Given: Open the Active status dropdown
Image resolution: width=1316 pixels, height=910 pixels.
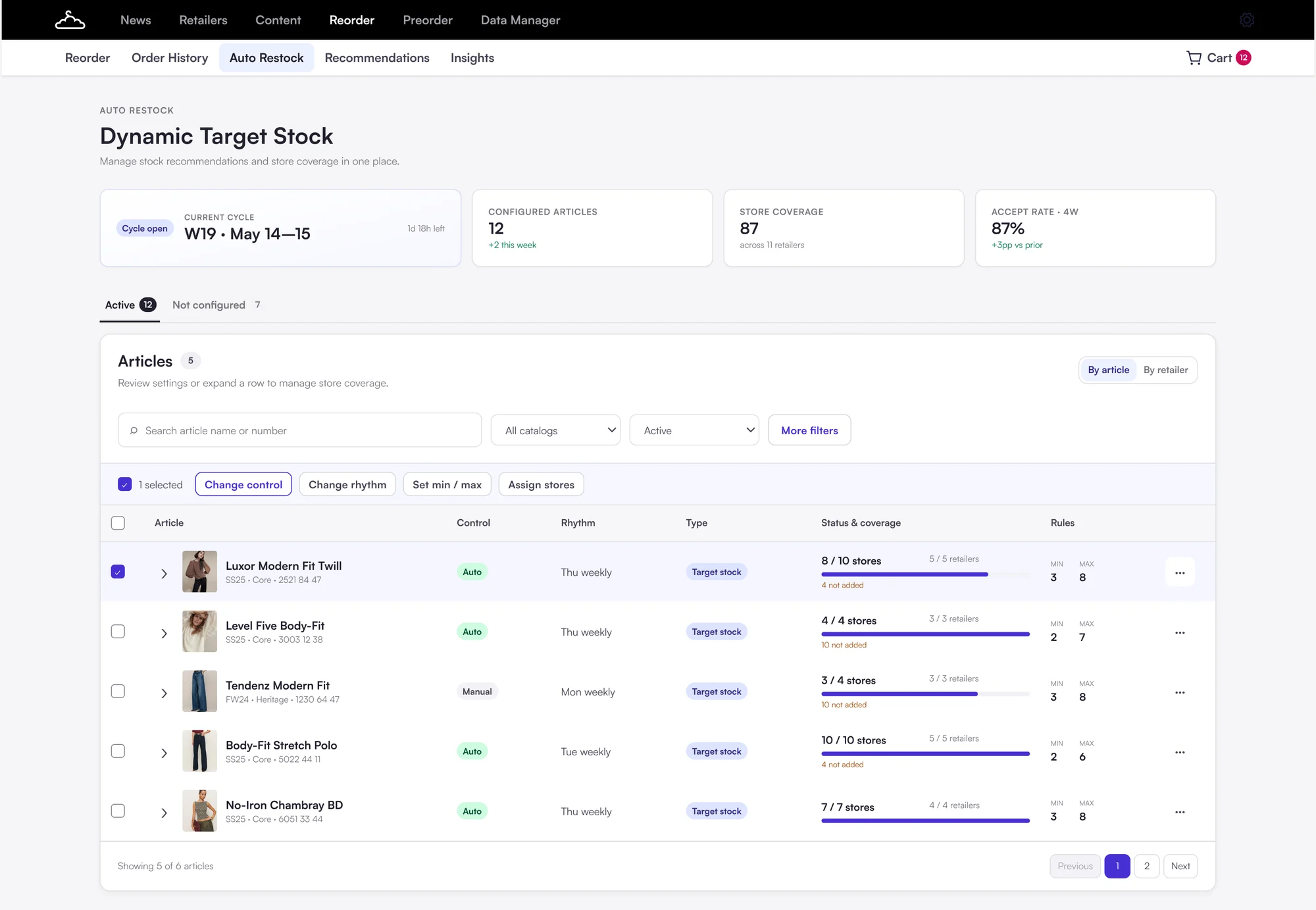Looking at the screenshot, I should (694, 430).
